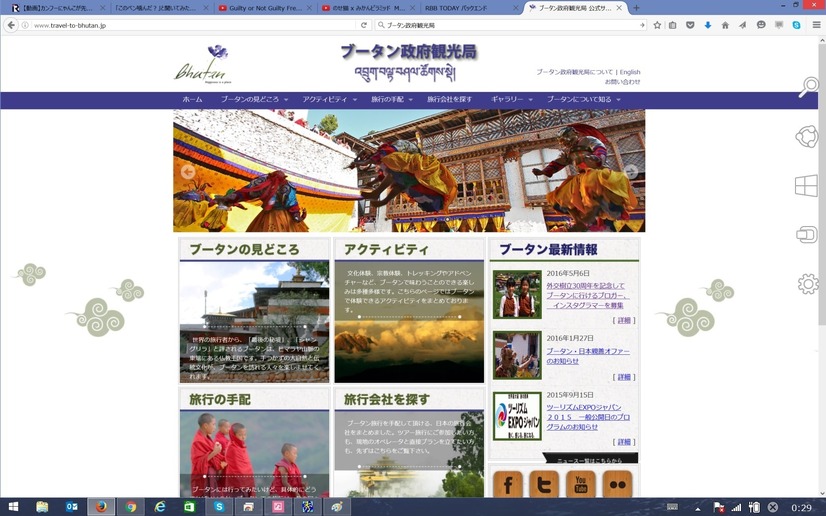Click the Bhutan logo at top left
Screen dimensions: 826x516
pyautogui.click(x=203, y=65)
